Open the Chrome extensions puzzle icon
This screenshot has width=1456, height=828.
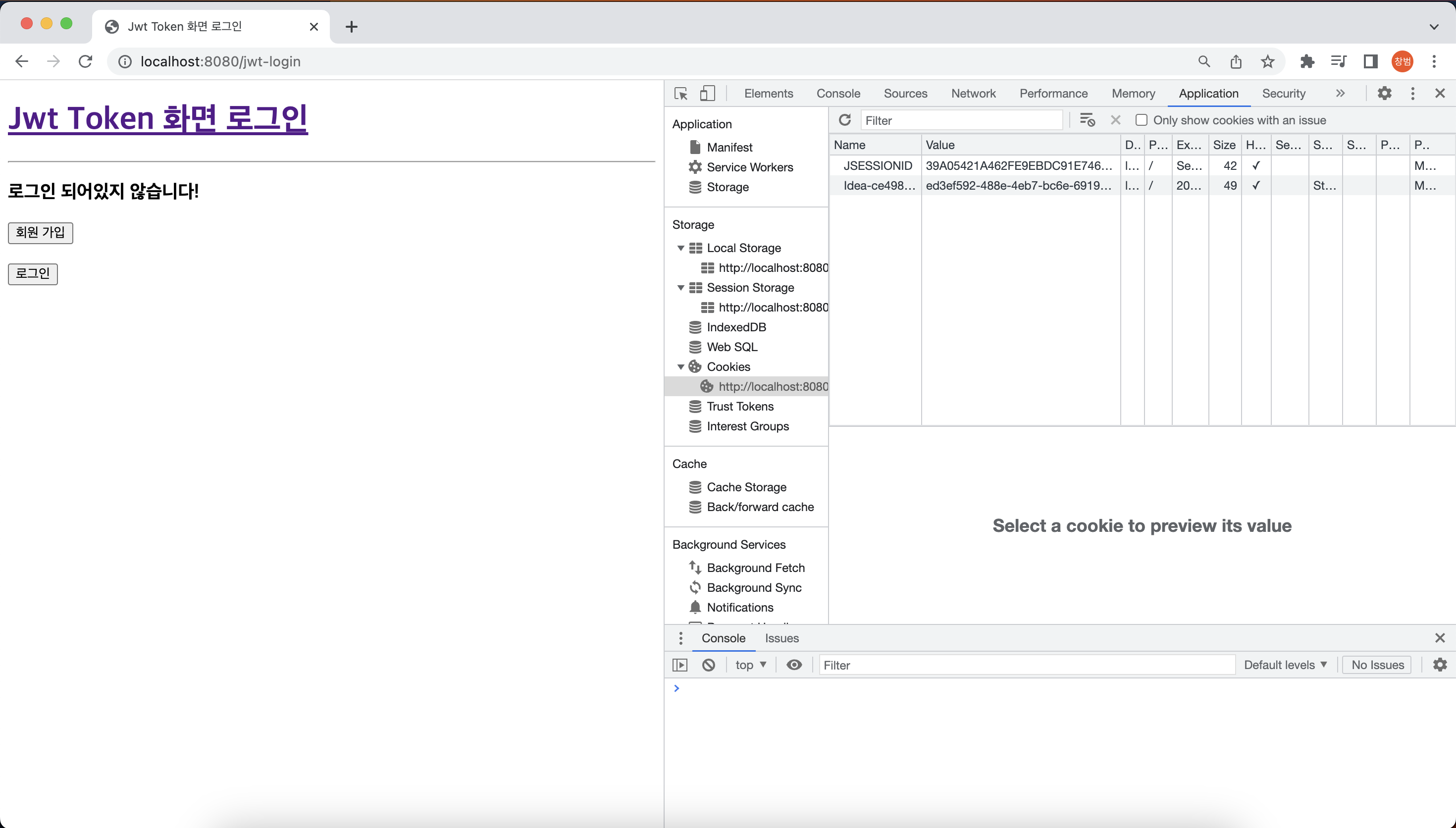click(x=1306, y=61)
